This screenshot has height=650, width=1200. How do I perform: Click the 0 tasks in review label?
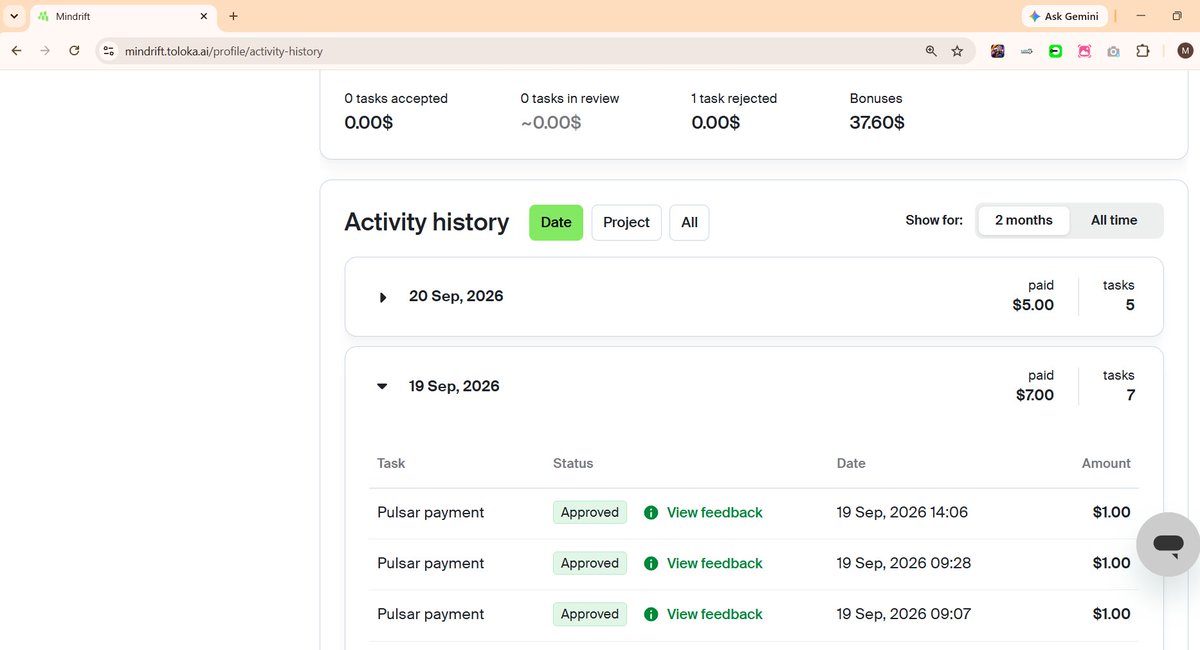point(570,99)
